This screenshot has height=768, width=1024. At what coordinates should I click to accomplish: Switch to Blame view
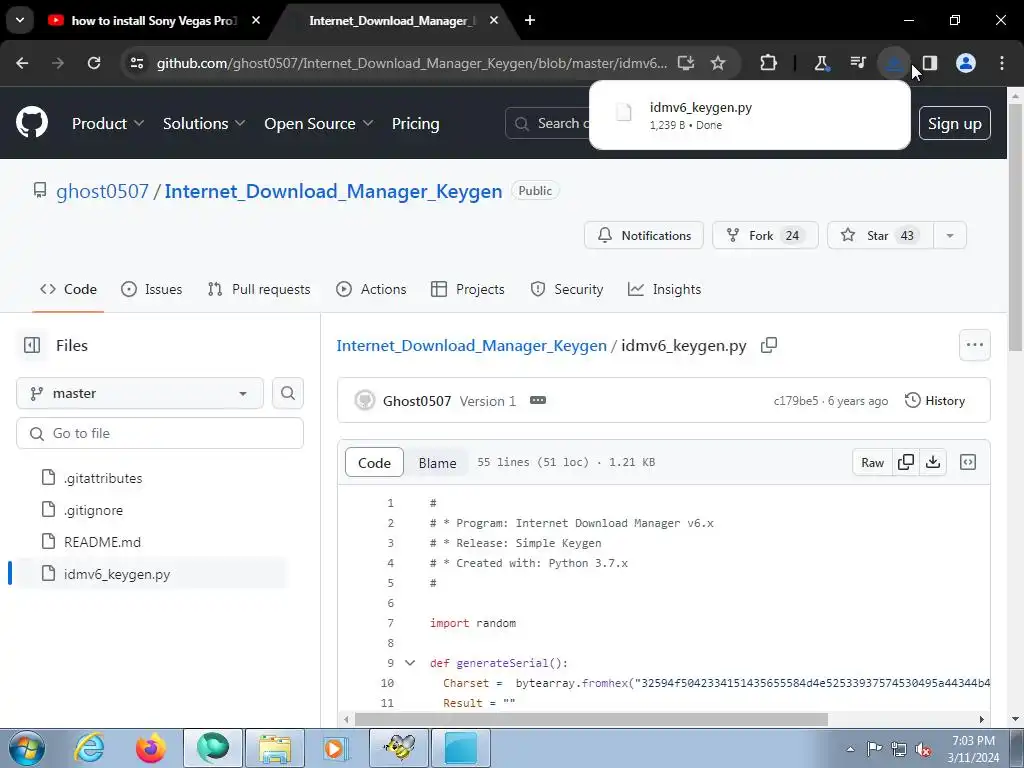pos(437,462)
